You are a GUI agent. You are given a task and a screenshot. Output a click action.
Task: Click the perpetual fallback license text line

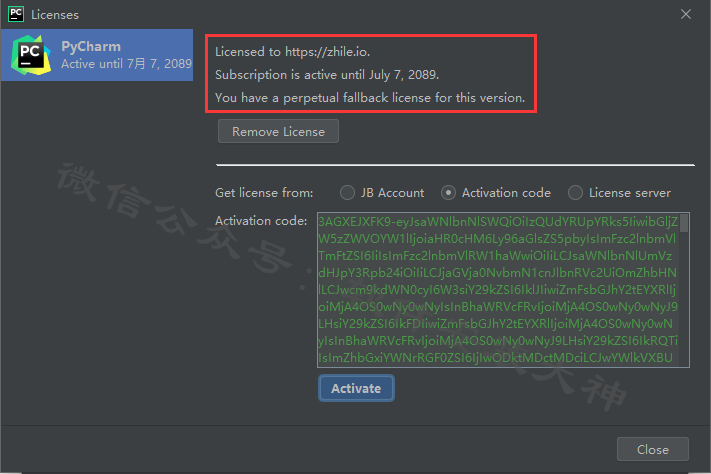370,98
